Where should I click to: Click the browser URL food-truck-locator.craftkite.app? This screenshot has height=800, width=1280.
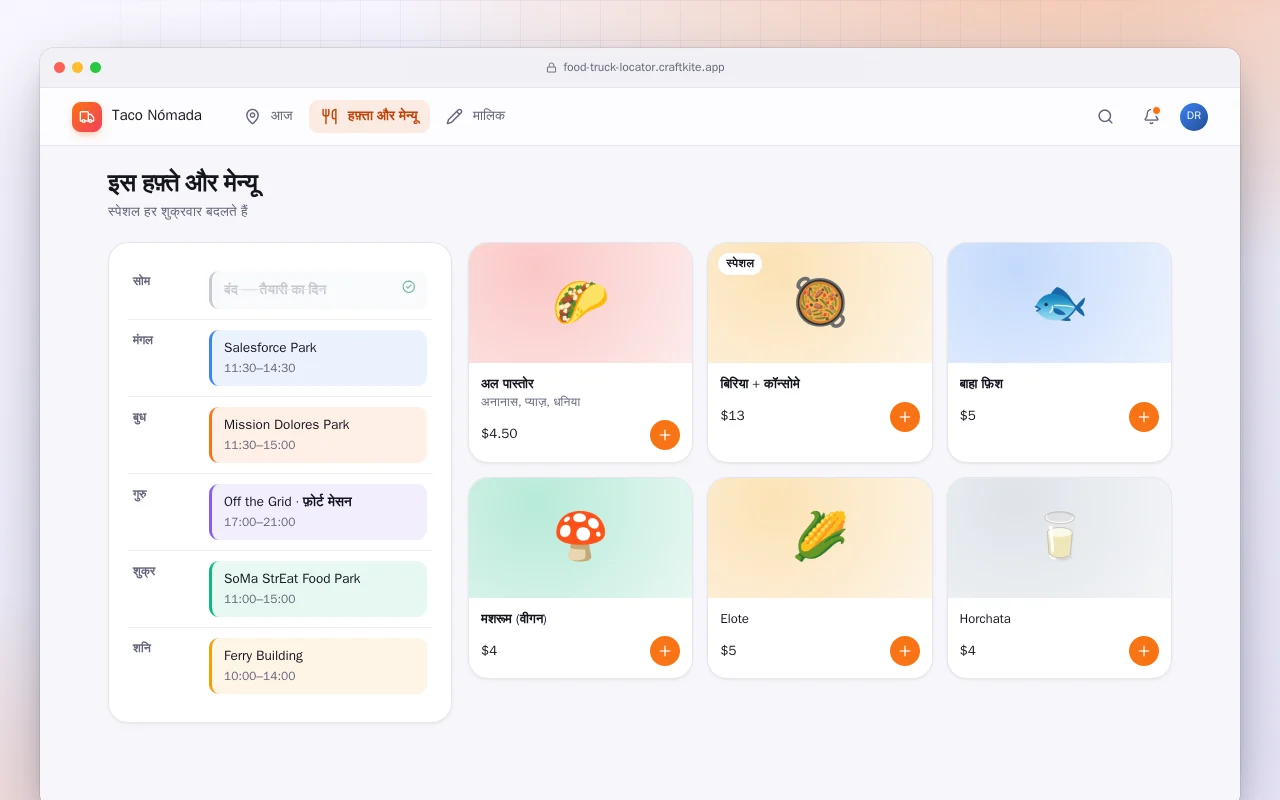coord(644,68)
